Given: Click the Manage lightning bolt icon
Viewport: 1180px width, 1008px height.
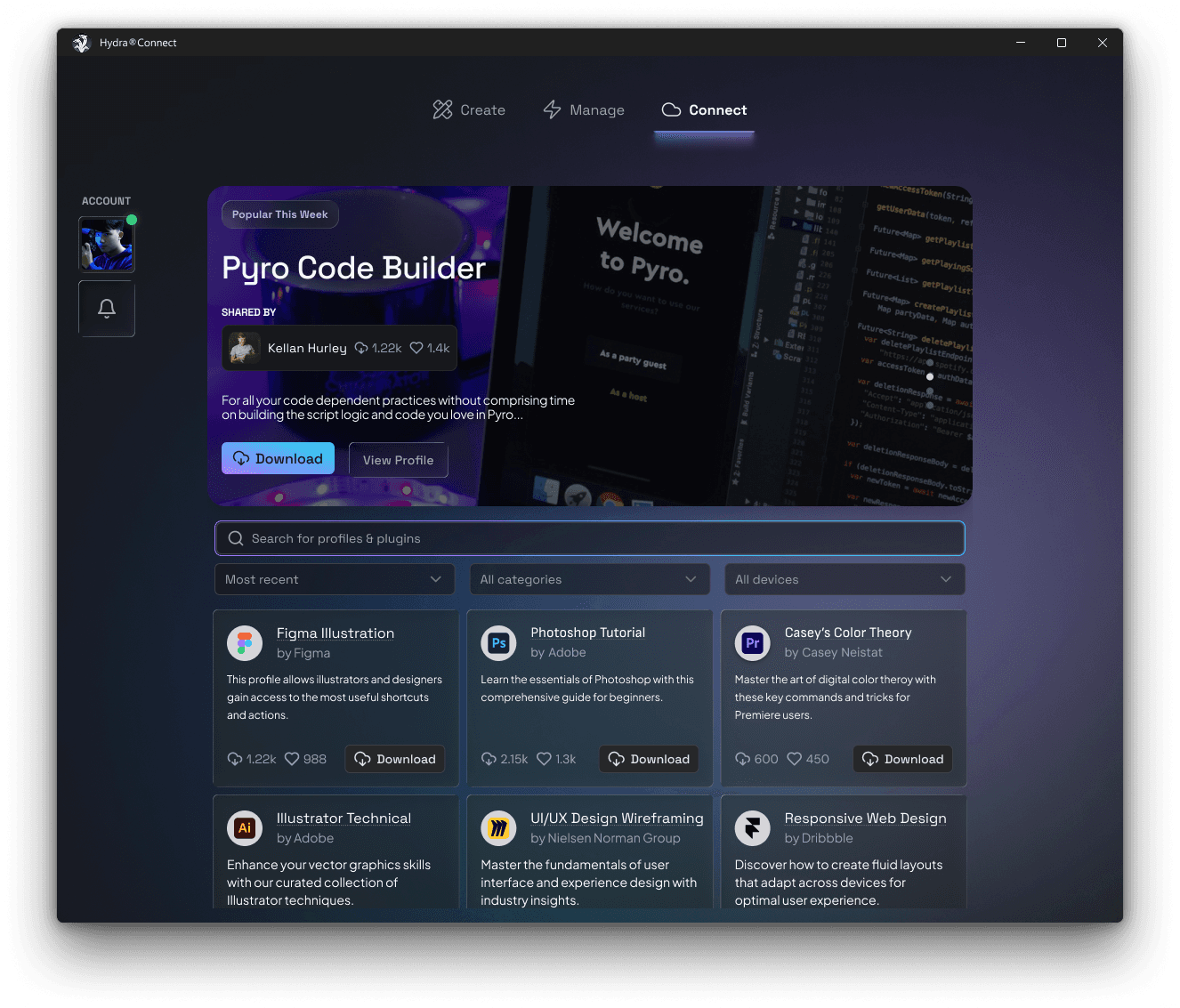Looking at the screenshot, I should coord(553,109).
